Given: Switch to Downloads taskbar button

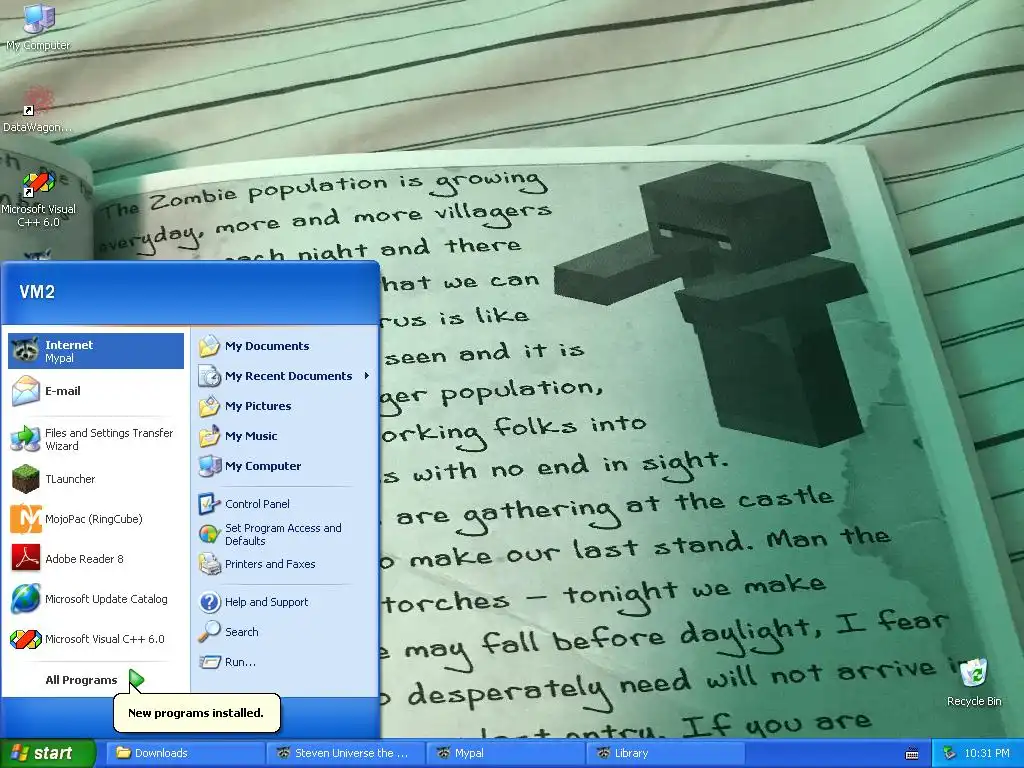Looking at the screenshot, I should pos(187,754).
